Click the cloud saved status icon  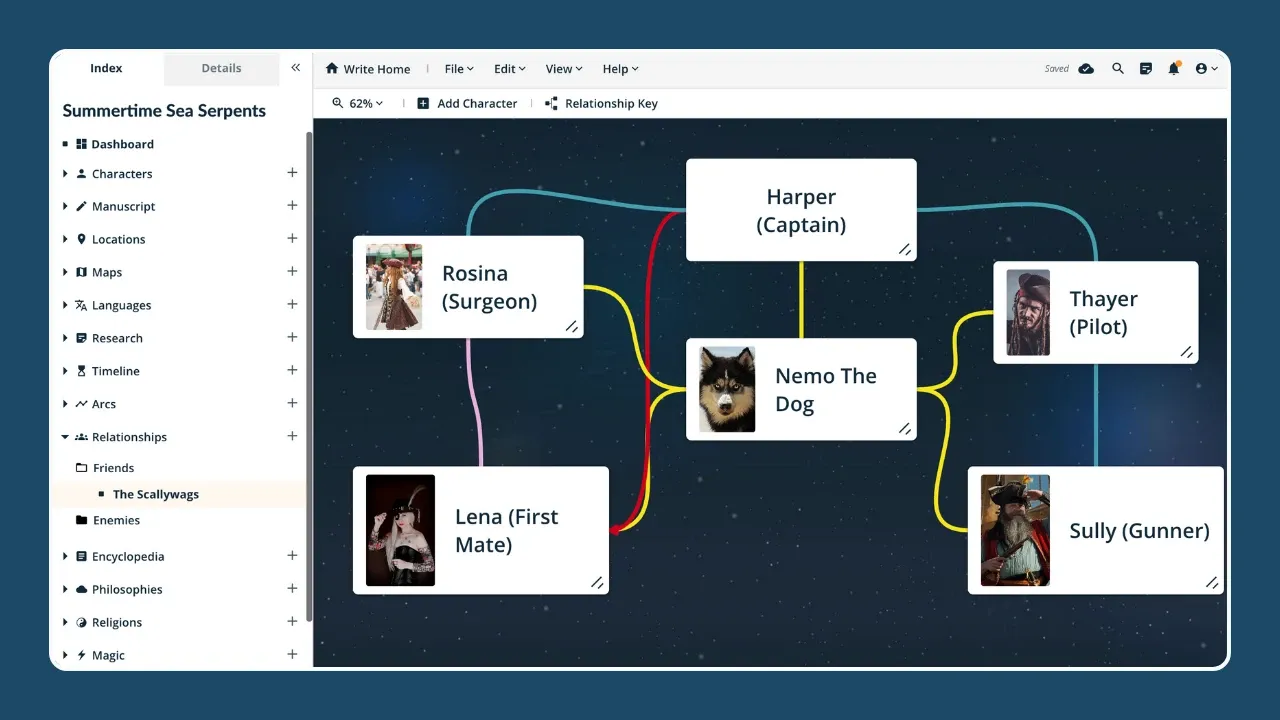1086,69
